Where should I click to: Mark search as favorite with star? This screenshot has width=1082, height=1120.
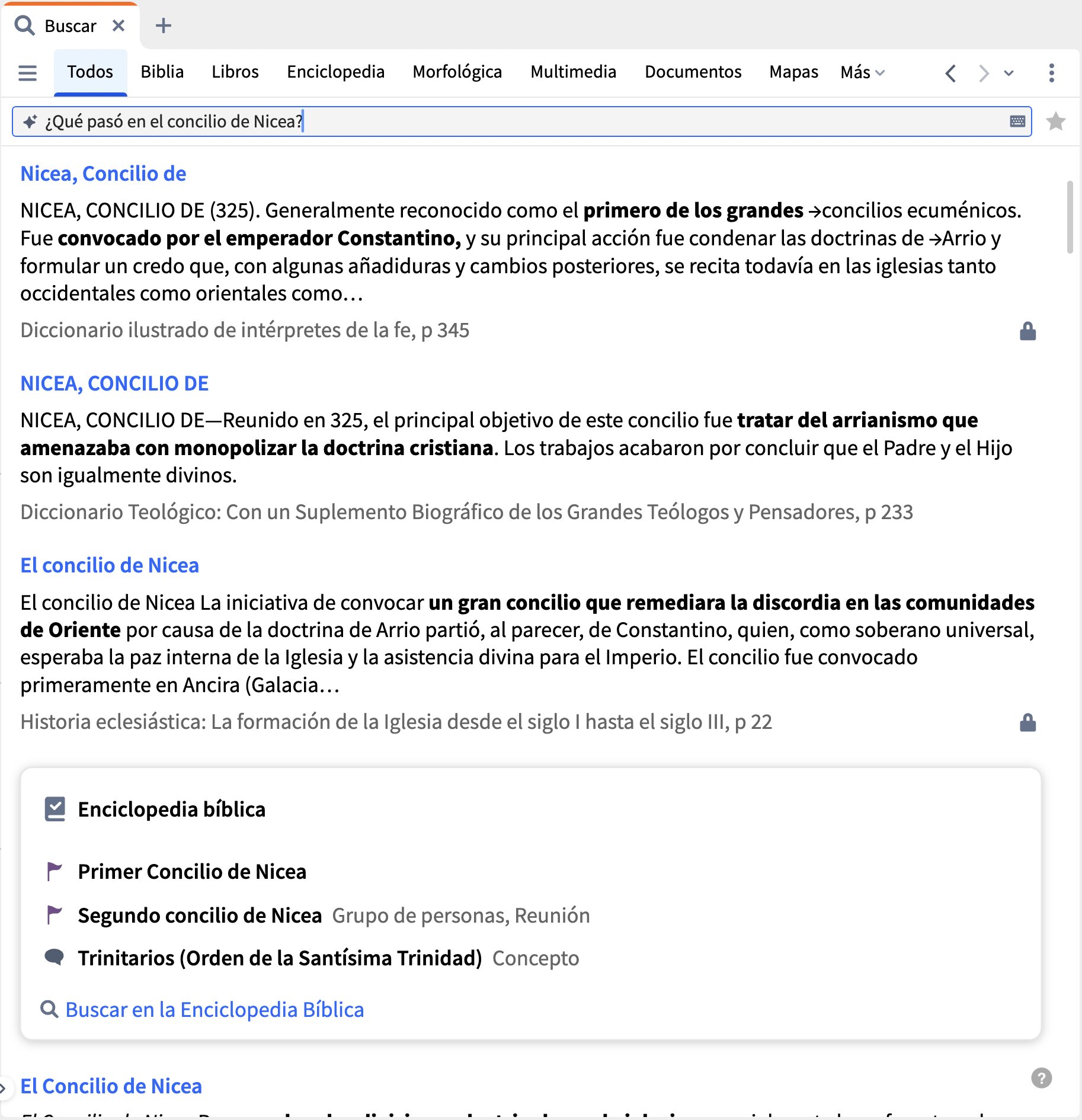pos(1056,121)
